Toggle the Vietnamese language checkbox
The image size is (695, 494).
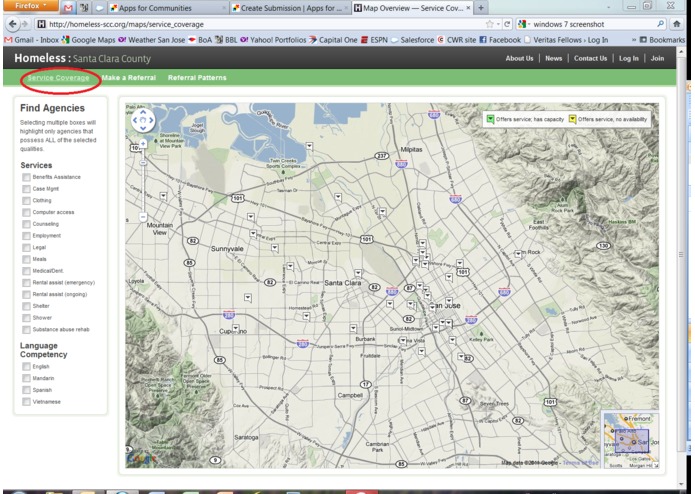coord(26,402)
